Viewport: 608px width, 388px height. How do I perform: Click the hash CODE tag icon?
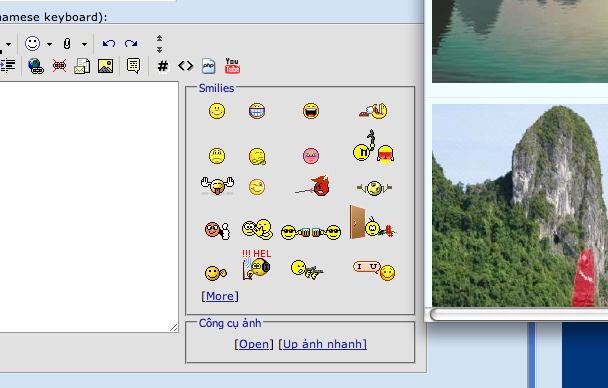point(163,66)
